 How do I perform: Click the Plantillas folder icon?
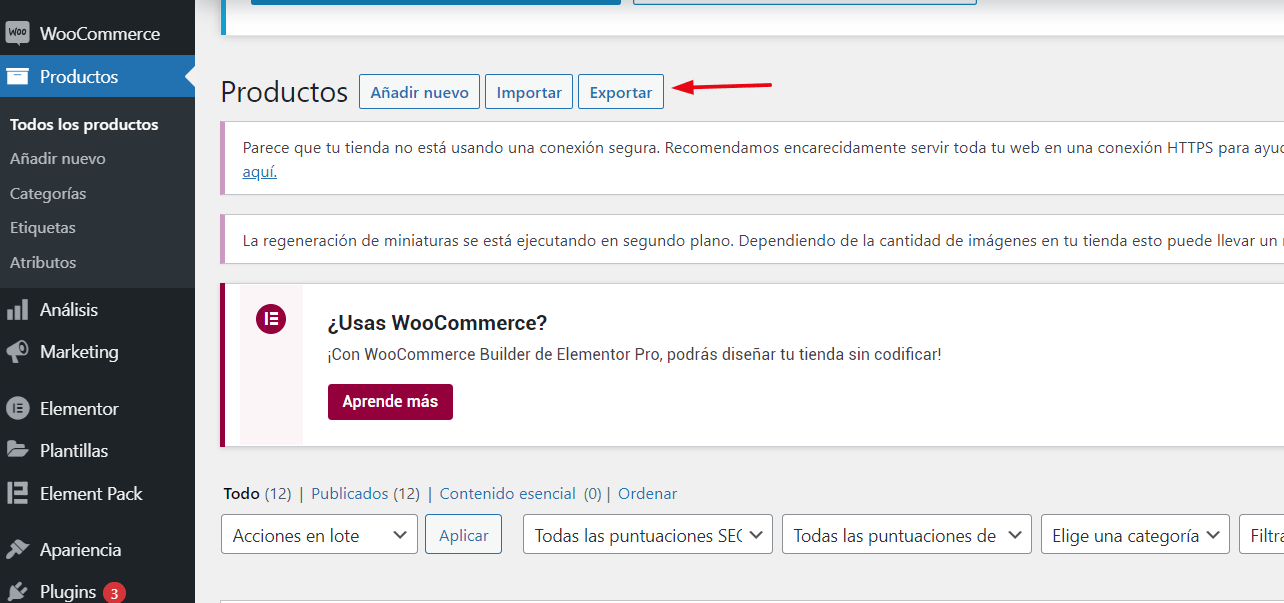pyautogui.click(x=17, y=450)
